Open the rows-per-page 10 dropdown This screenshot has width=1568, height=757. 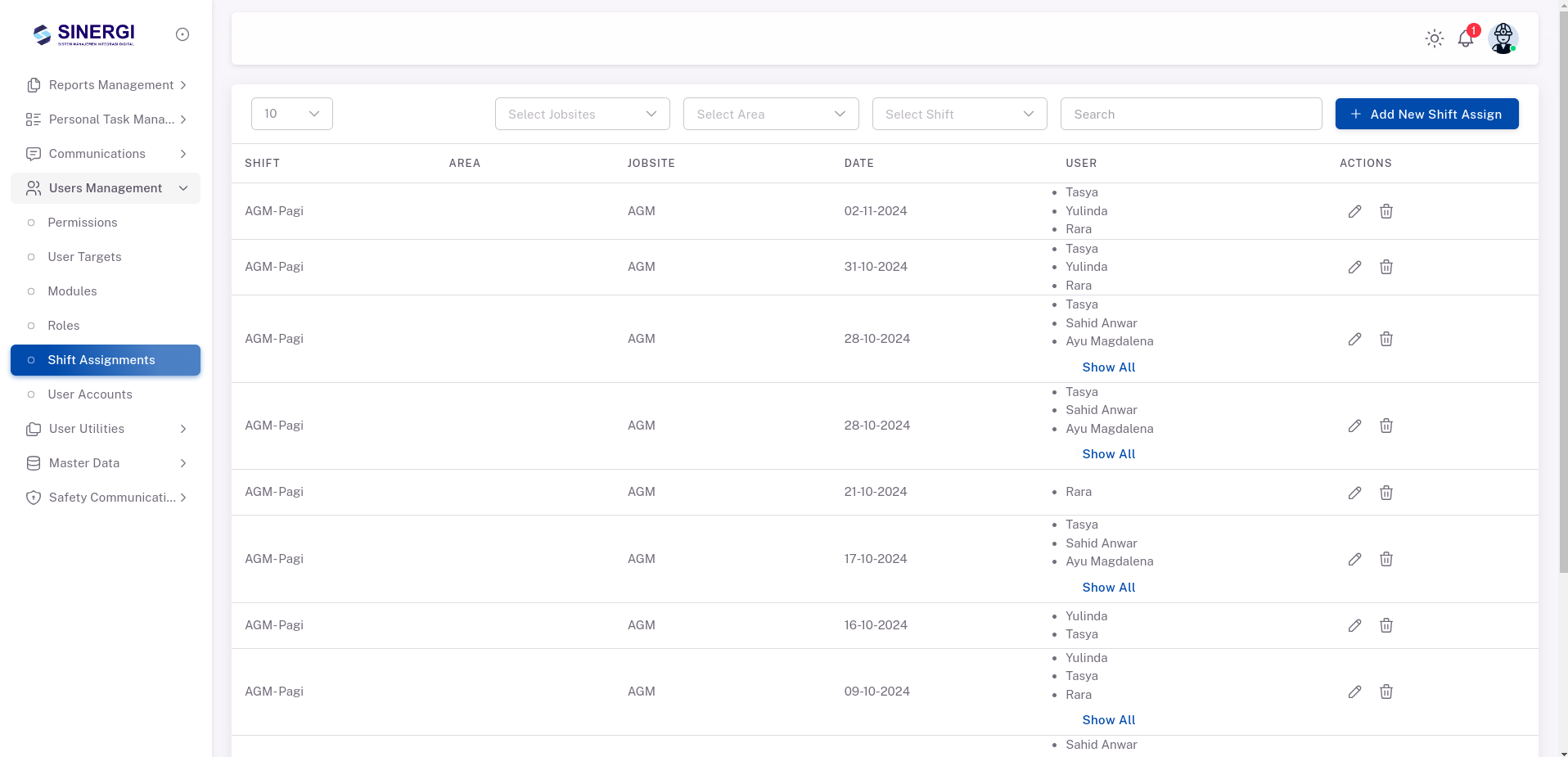coord(292,114)
